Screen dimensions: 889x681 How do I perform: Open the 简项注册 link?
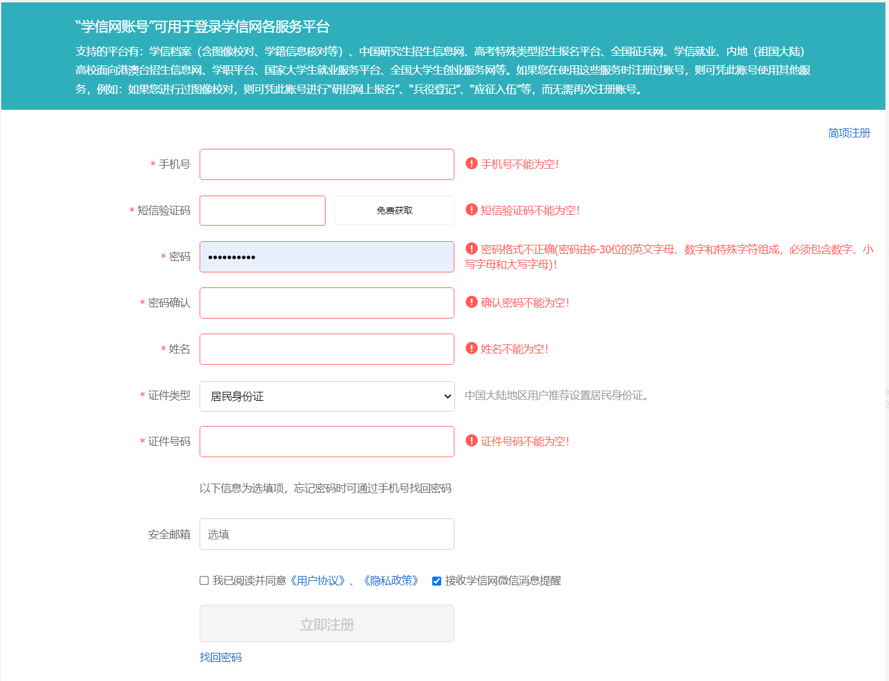(x=848, y=133)
